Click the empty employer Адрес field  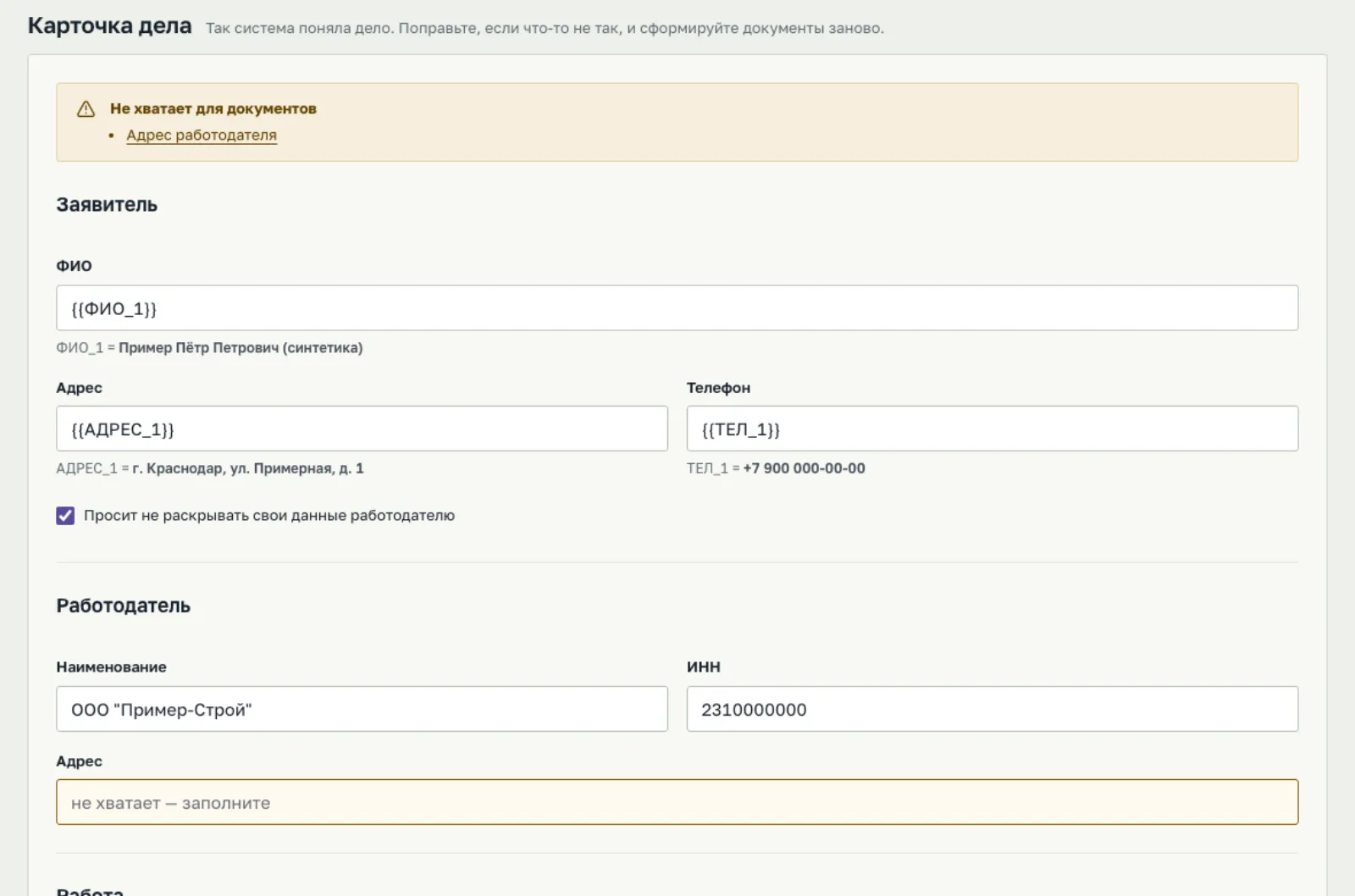(677, 802)
